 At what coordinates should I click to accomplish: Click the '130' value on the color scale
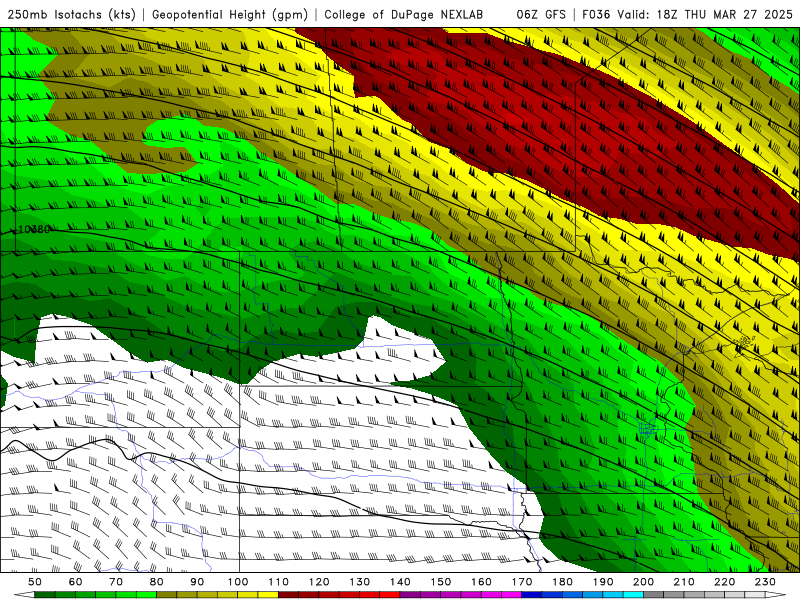pos(360,582)
